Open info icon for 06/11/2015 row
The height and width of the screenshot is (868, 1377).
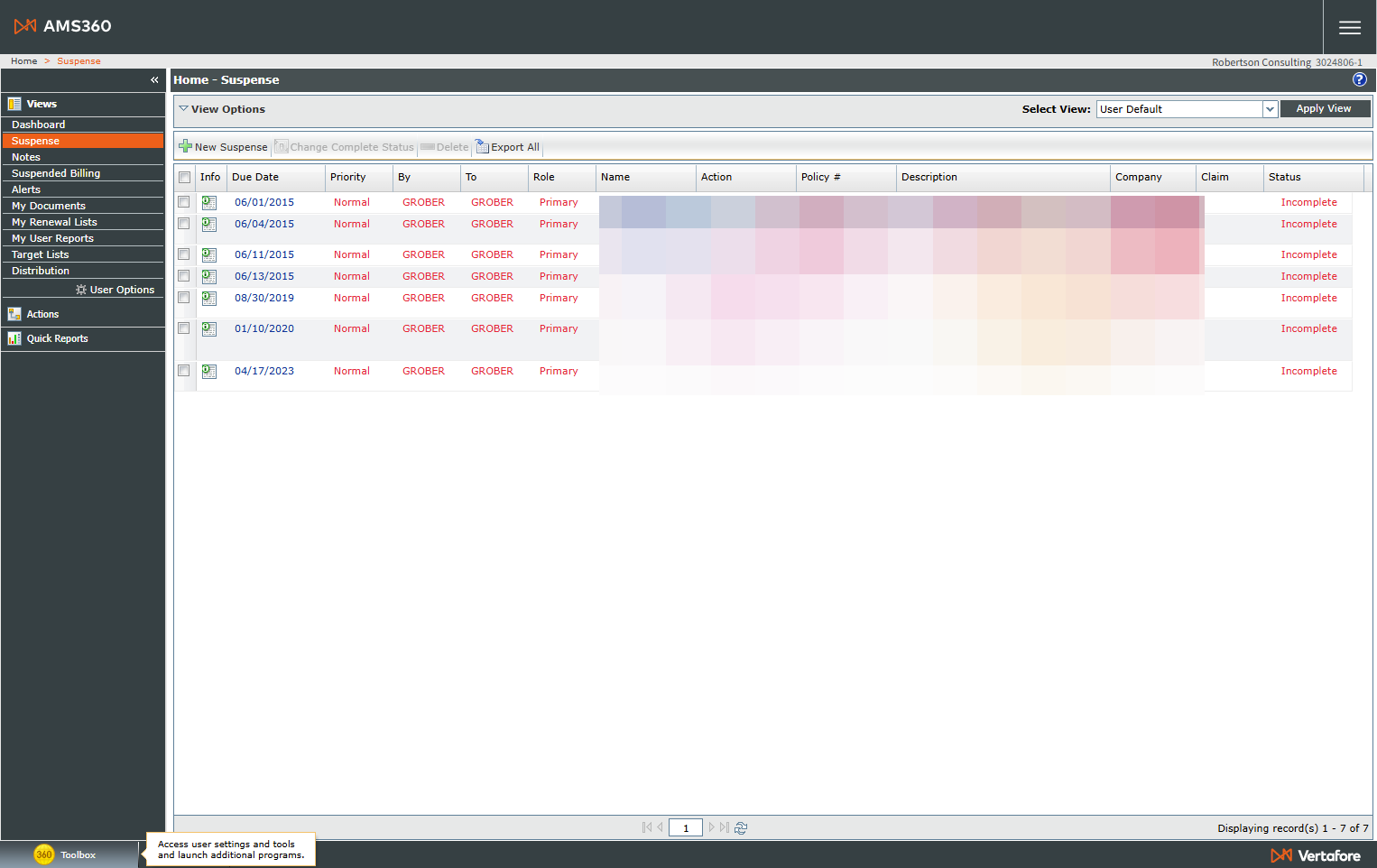point(209,255)
